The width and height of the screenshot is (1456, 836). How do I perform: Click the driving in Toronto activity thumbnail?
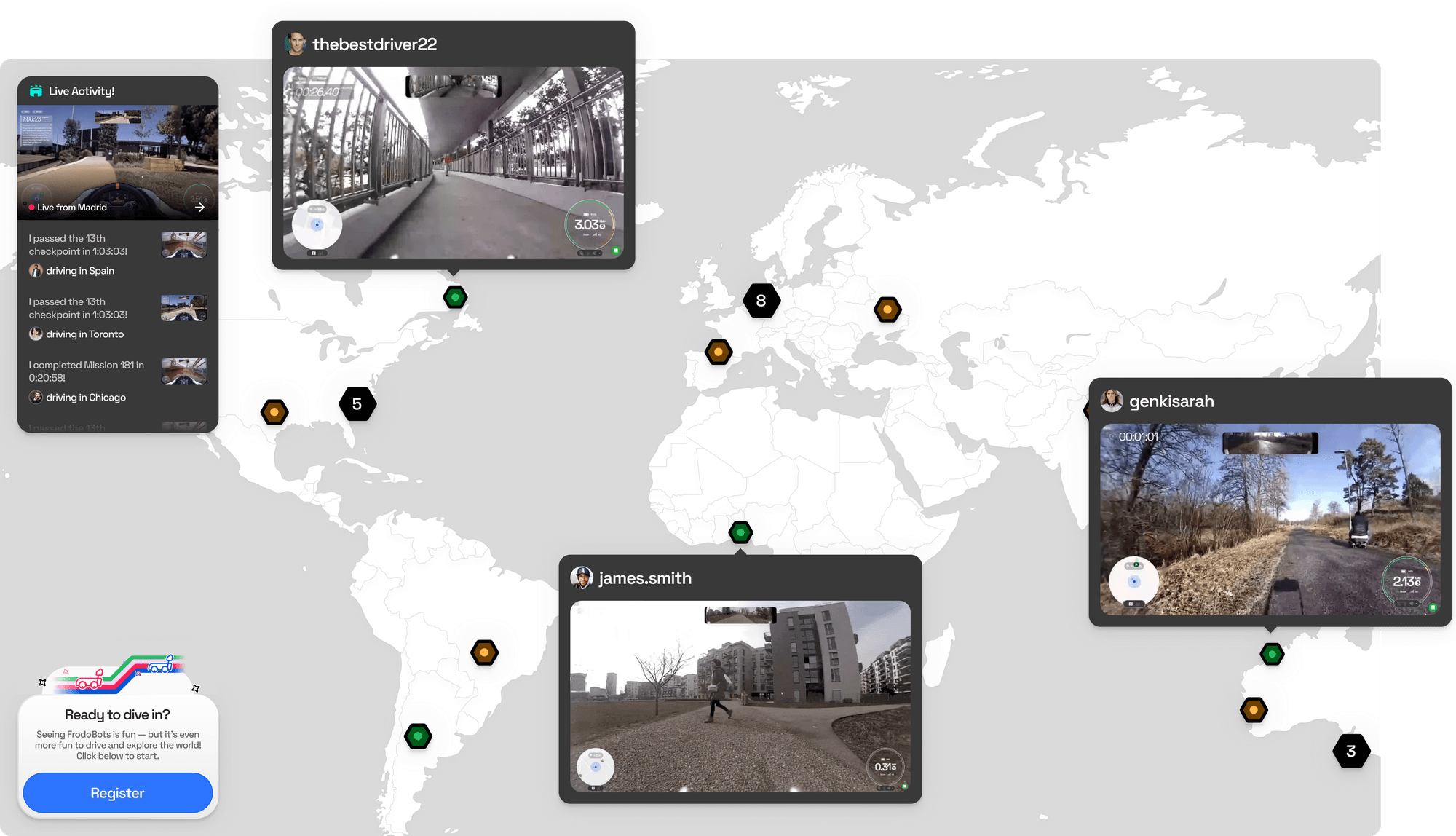tap(184, 308)
